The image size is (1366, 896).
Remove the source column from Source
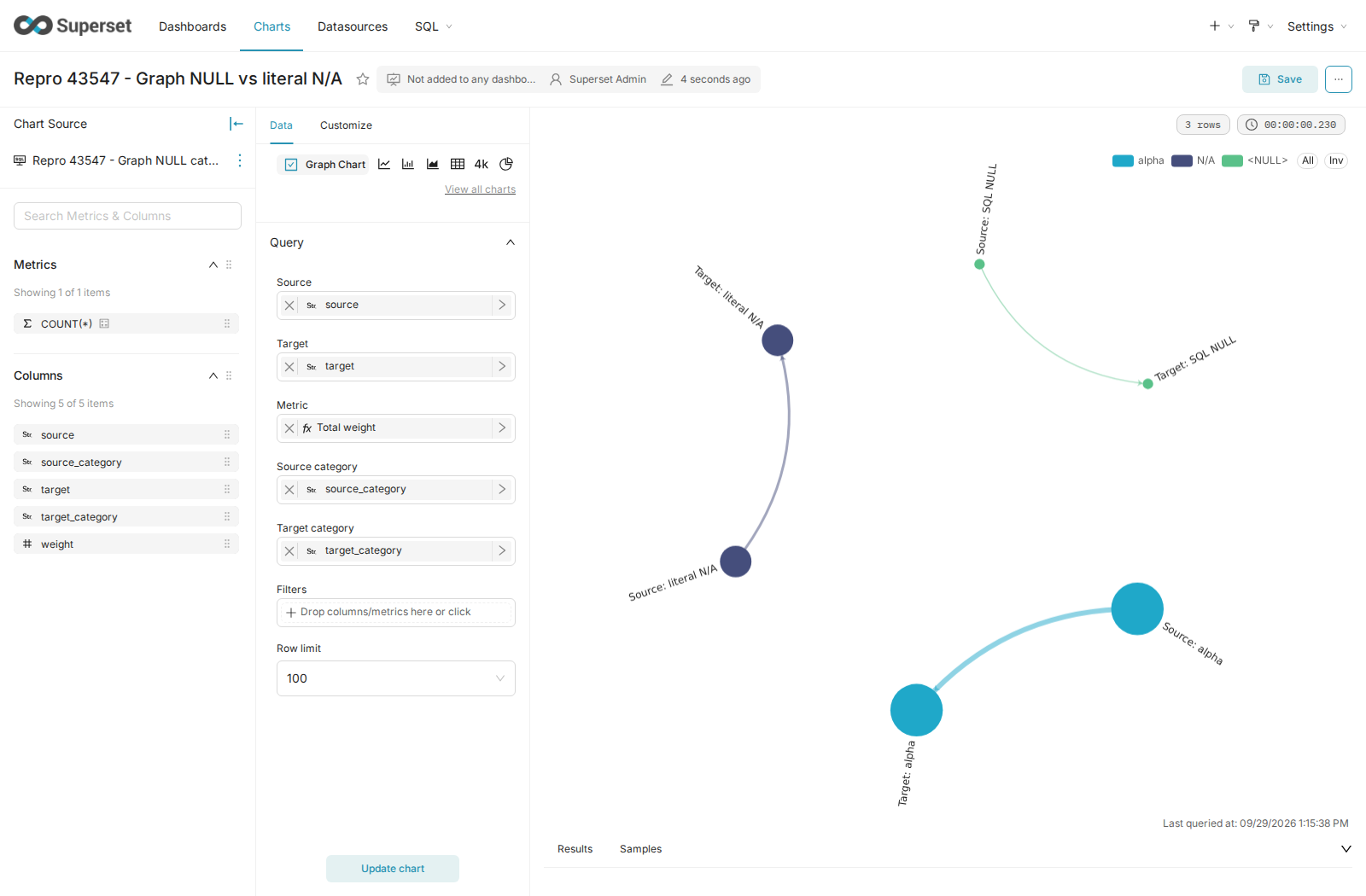(289, 305)
